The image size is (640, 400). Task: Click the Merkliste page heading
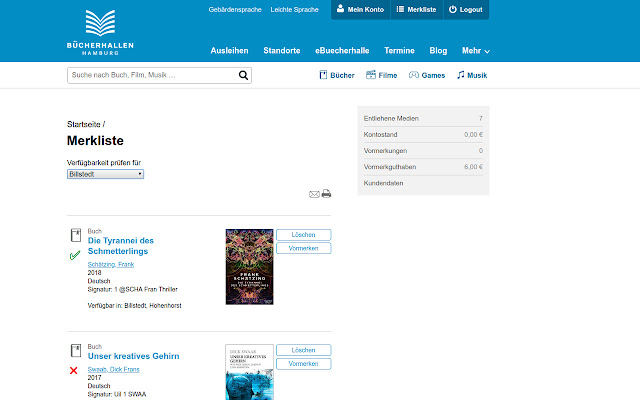pyautogui.click(x=95, y=140)
